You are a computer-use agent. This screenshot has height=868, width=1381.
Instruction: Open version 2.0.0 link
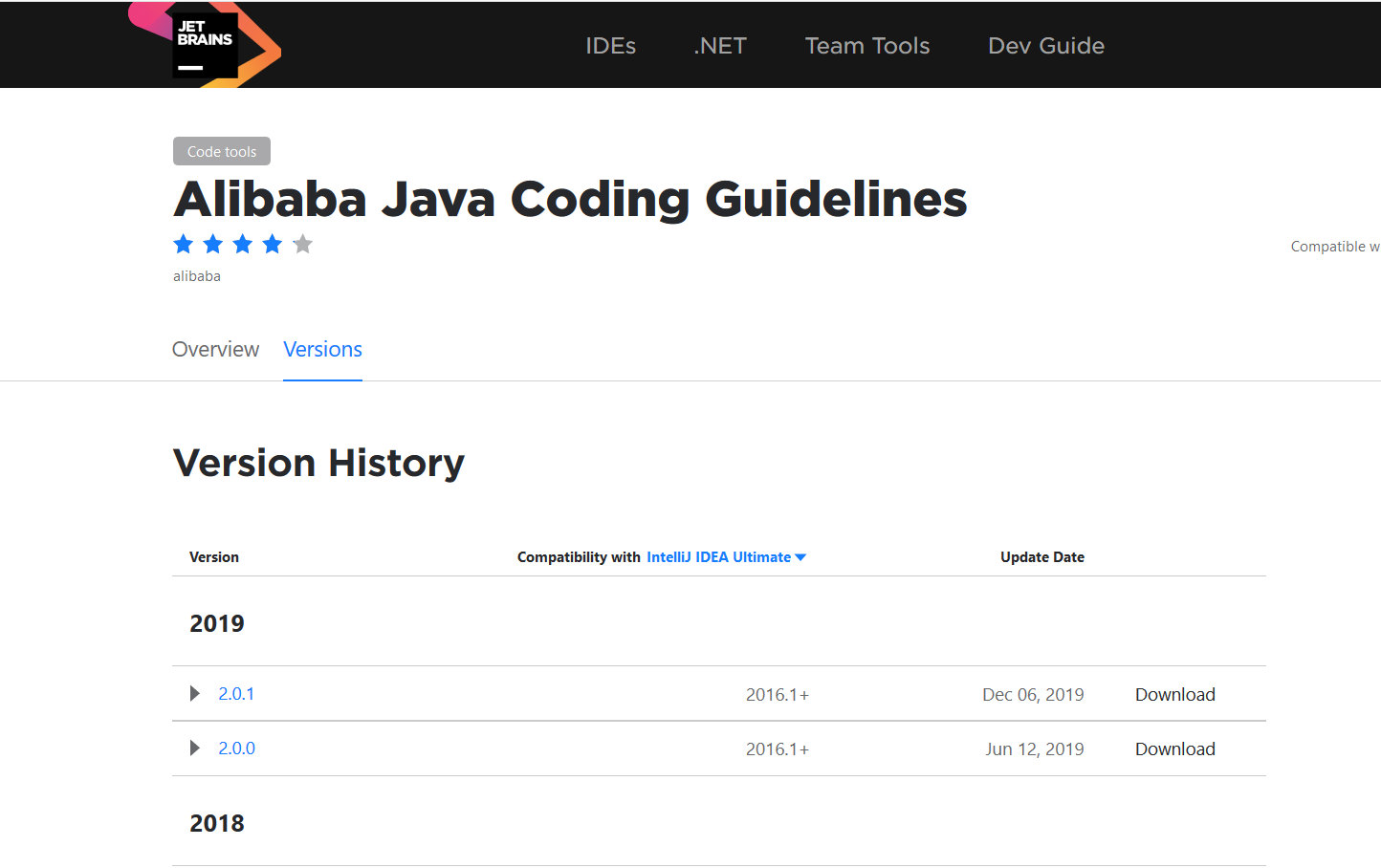click(236, 749)
